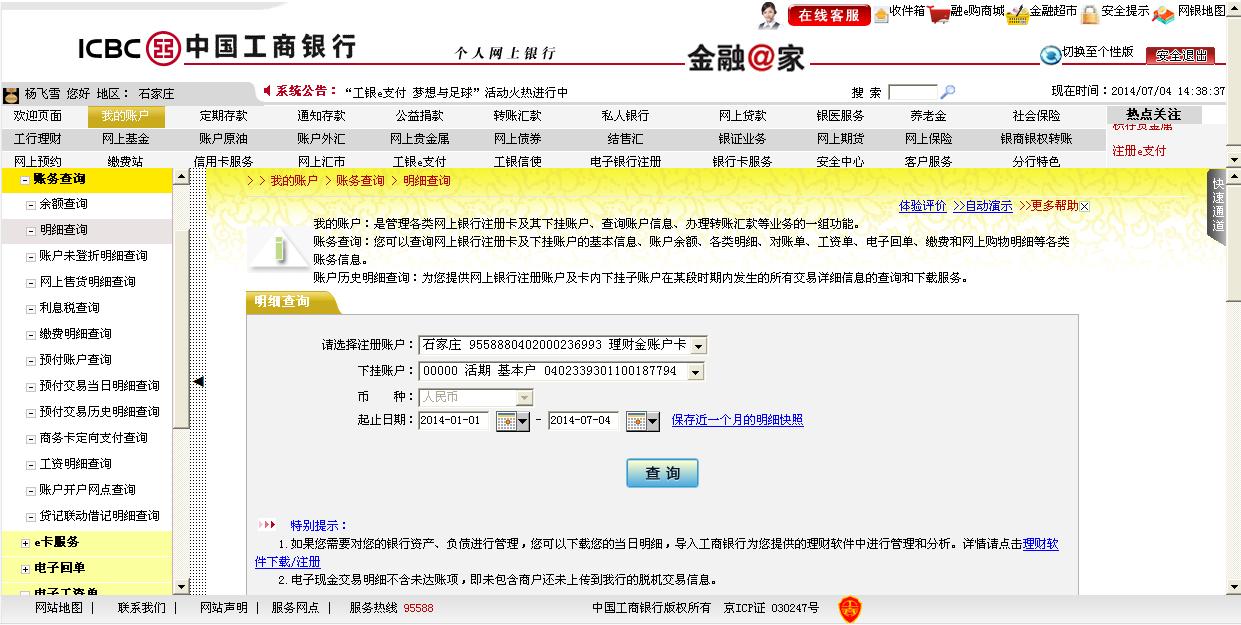The height and width of the screenshot is (625, 1241).
Task: Click the 安全提示 padlock icon
Action: click(x=1090, y=14)
